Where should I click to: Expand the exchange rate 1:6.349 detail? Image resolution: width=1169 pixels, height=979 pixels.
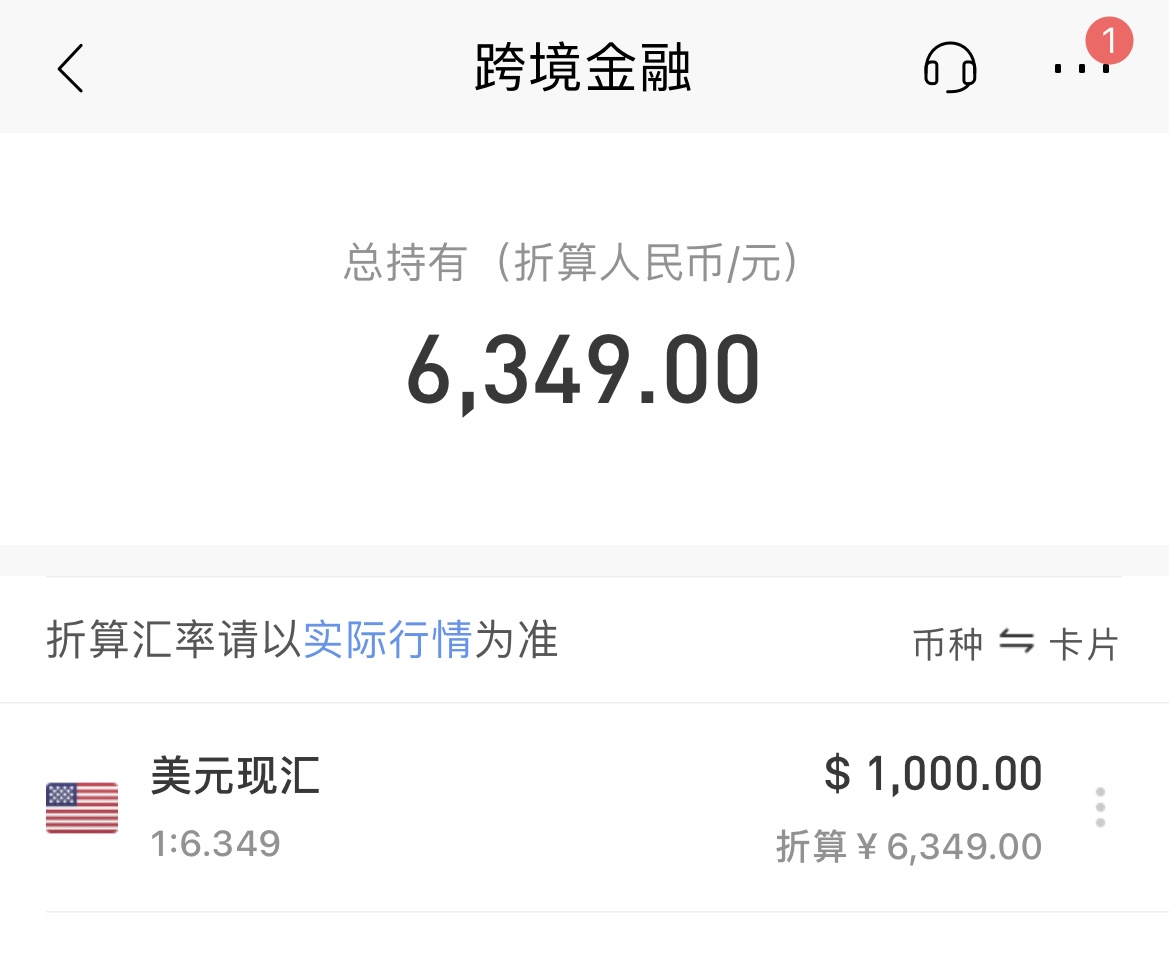coord(215,843)
